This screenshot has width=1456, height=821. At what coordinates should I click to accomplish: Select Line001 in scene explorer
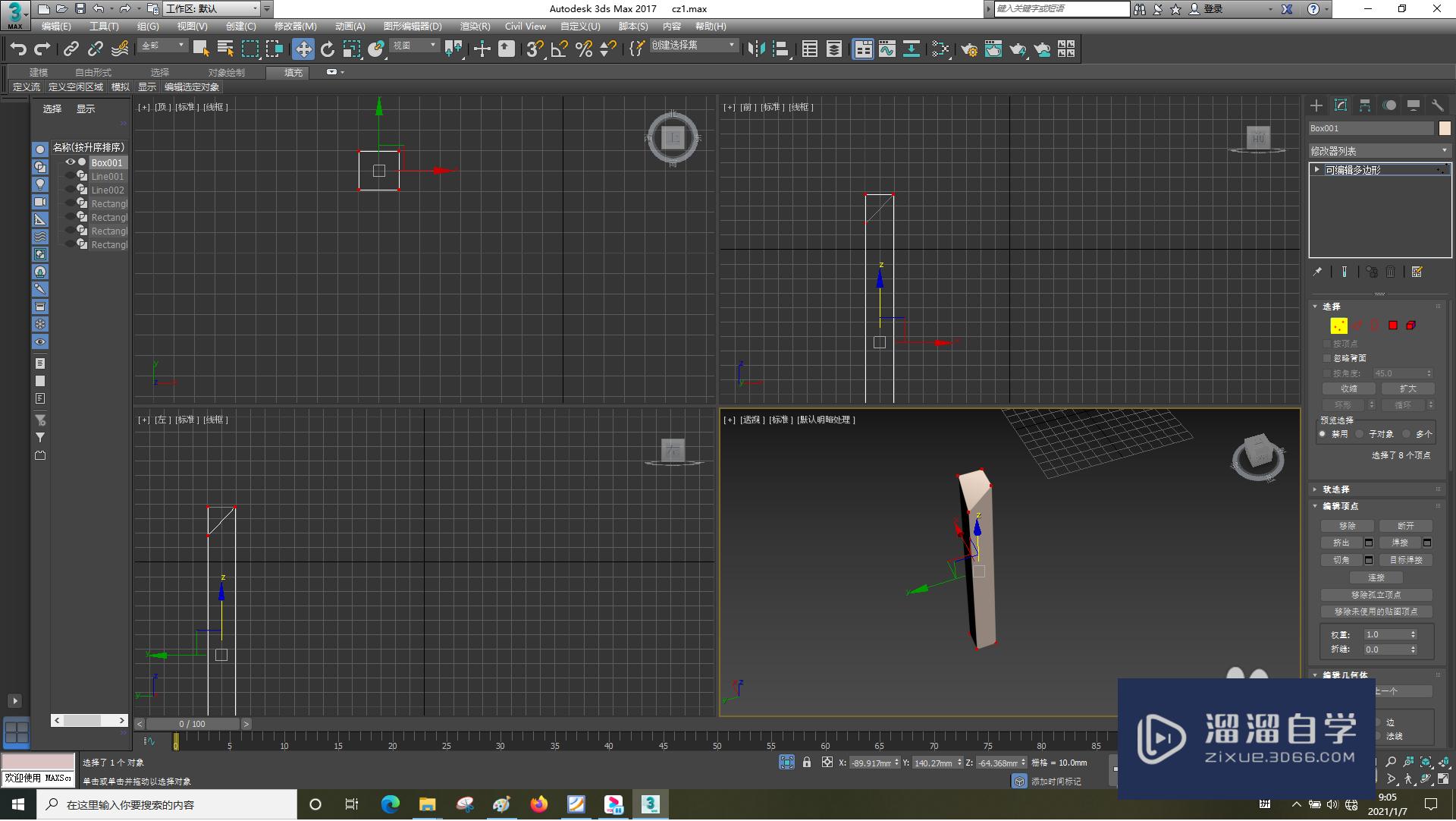point(107,177)
